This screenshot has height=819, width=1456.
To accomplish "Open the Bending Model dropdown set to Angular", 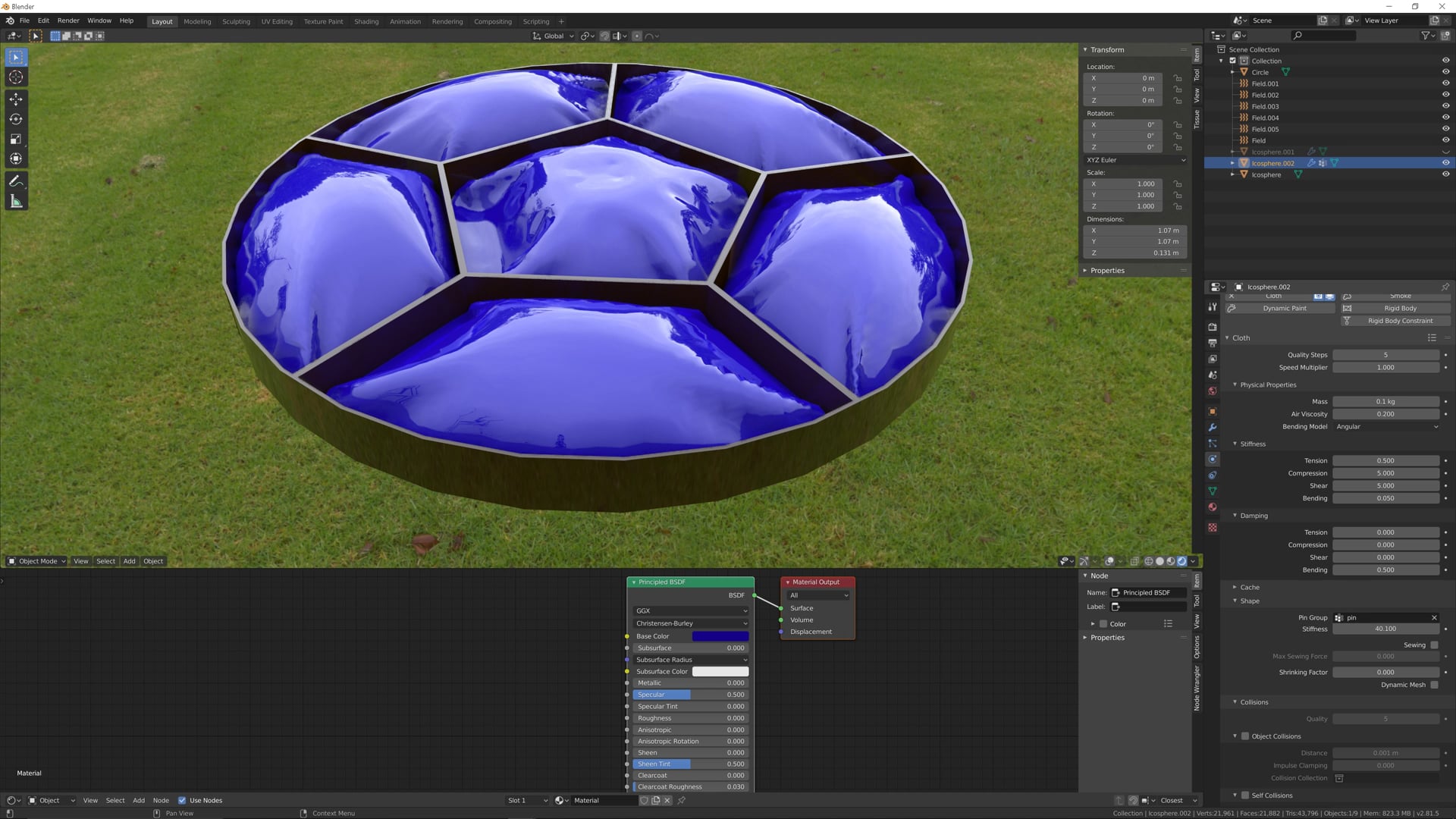I will pos(1386,426).
